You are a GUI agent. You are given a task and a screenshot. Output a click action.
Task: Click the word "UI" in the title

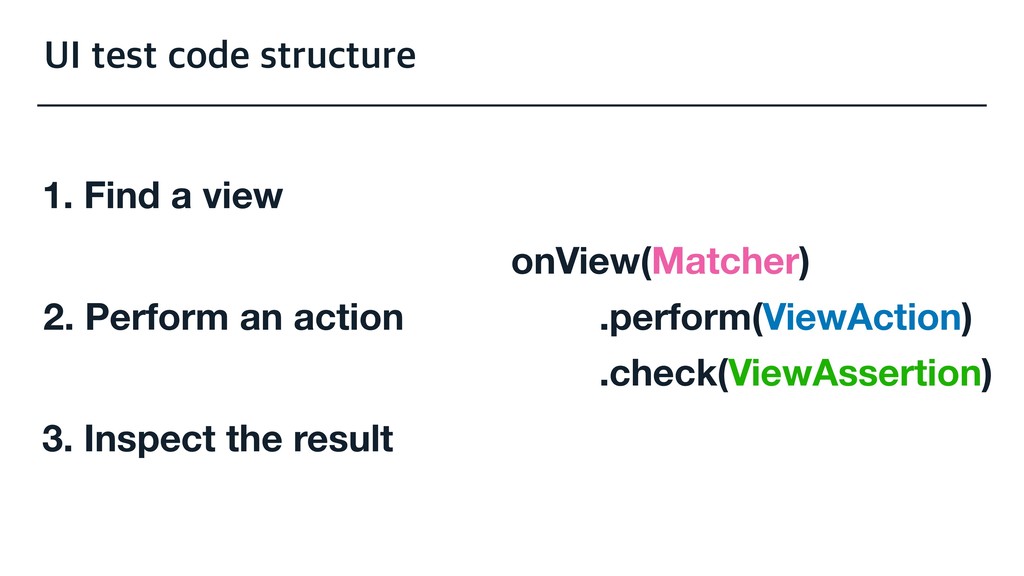point(57,55)
